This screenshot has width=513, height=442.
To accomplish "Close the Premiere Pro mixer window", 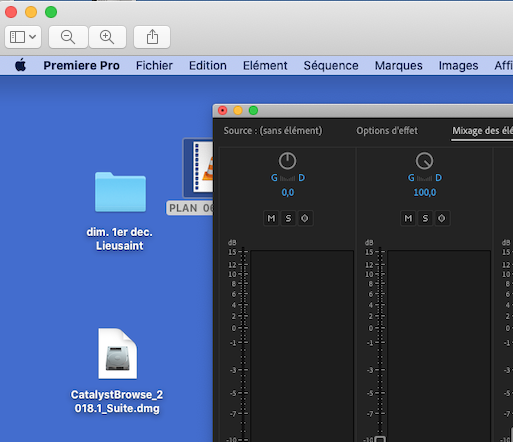I will (222, 110).
